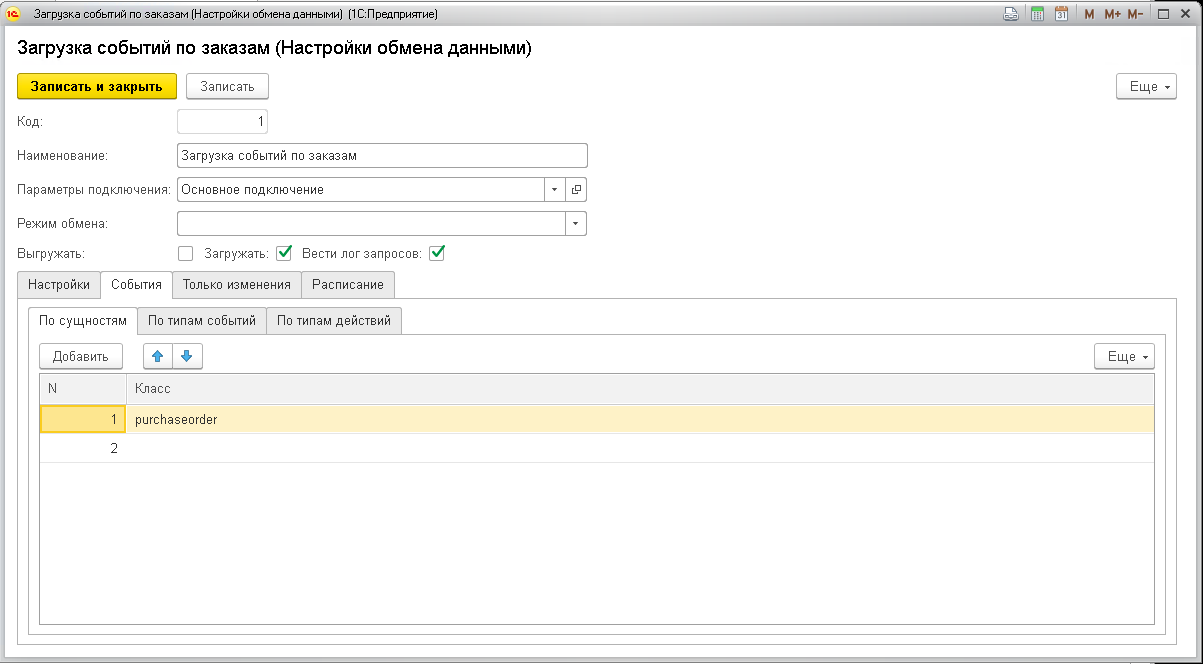Click the M- memory subtract button

click(x=1135, y=14)
